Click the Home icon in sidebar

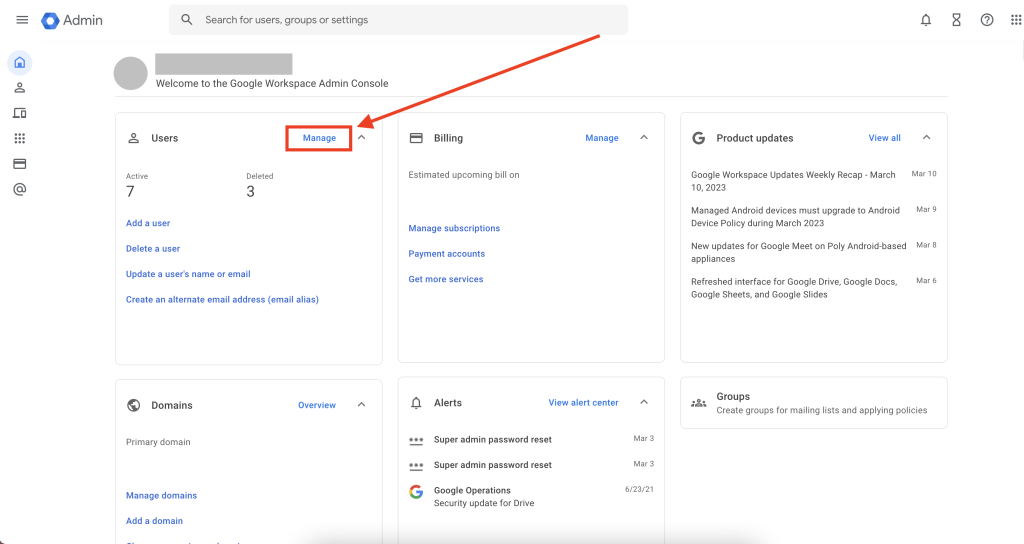[19, 63]
